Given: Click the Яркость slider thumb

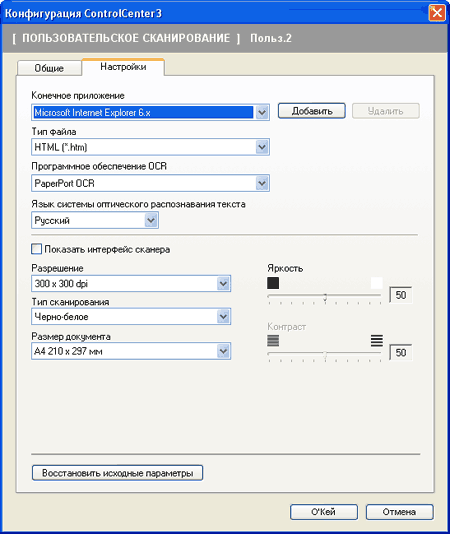Looking at the screenshot, I should click(x=325, y=297).
